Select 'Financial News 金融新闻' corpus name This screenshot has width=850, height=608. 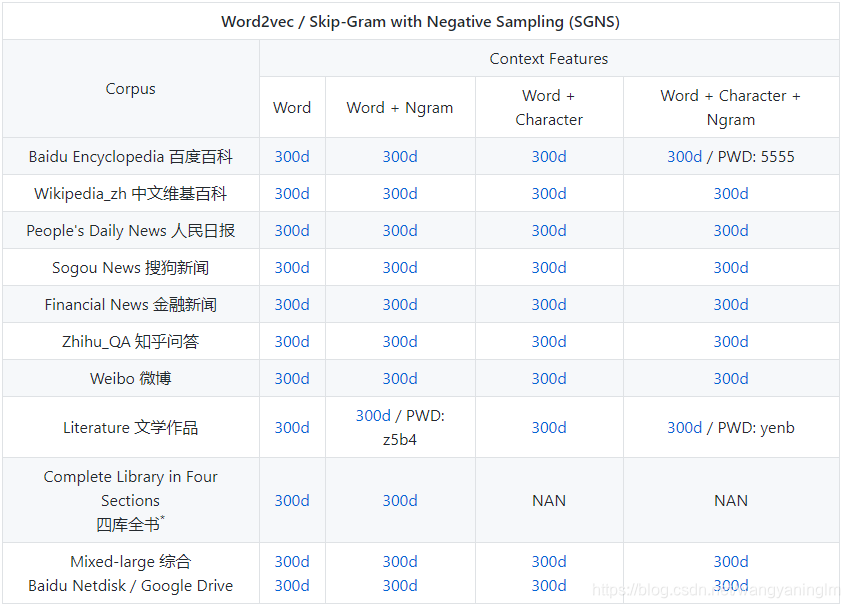pos(130,305)
